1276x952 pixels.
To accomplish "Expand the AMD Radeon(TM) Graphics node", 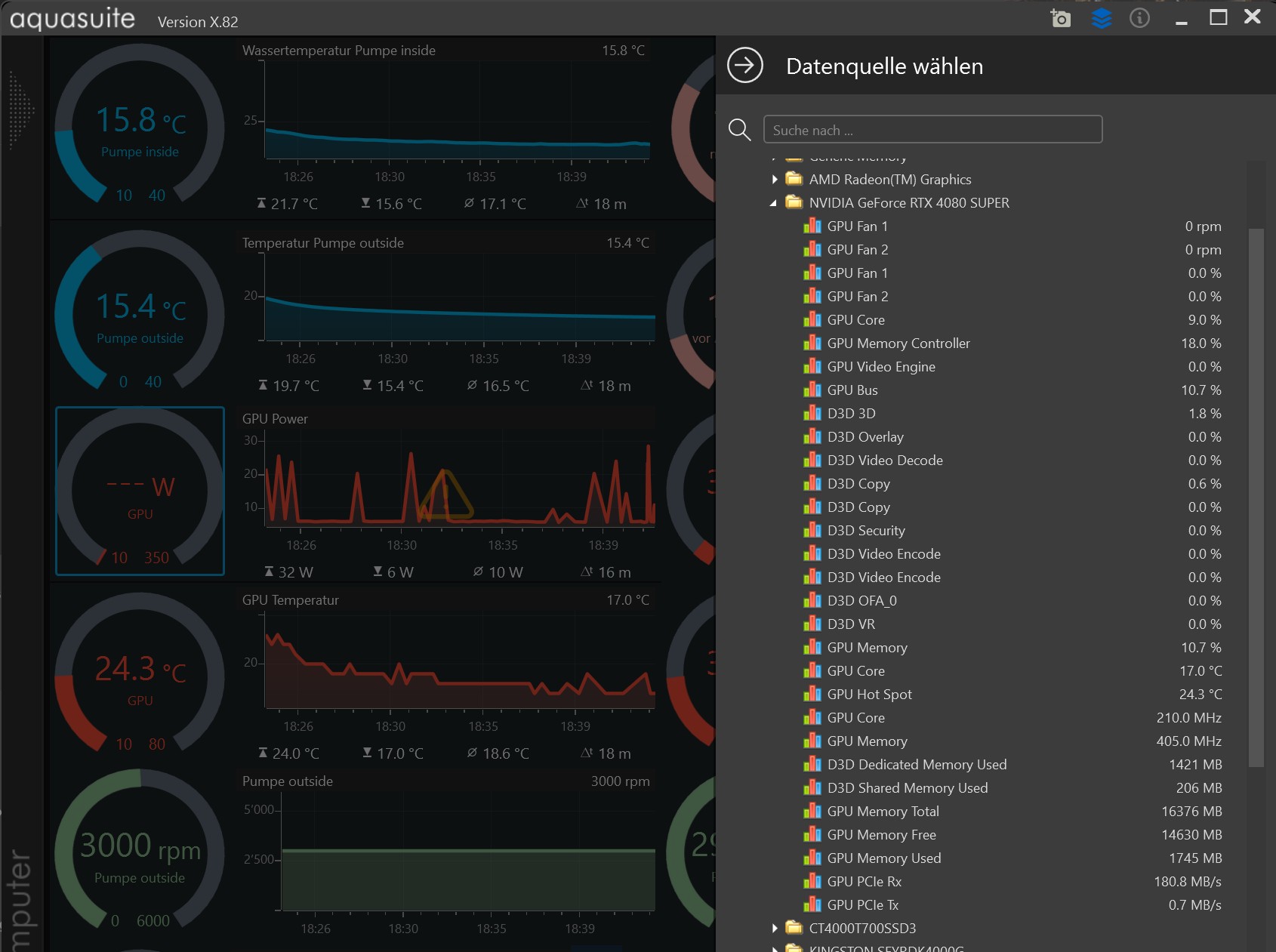I will tap(775, 180).
